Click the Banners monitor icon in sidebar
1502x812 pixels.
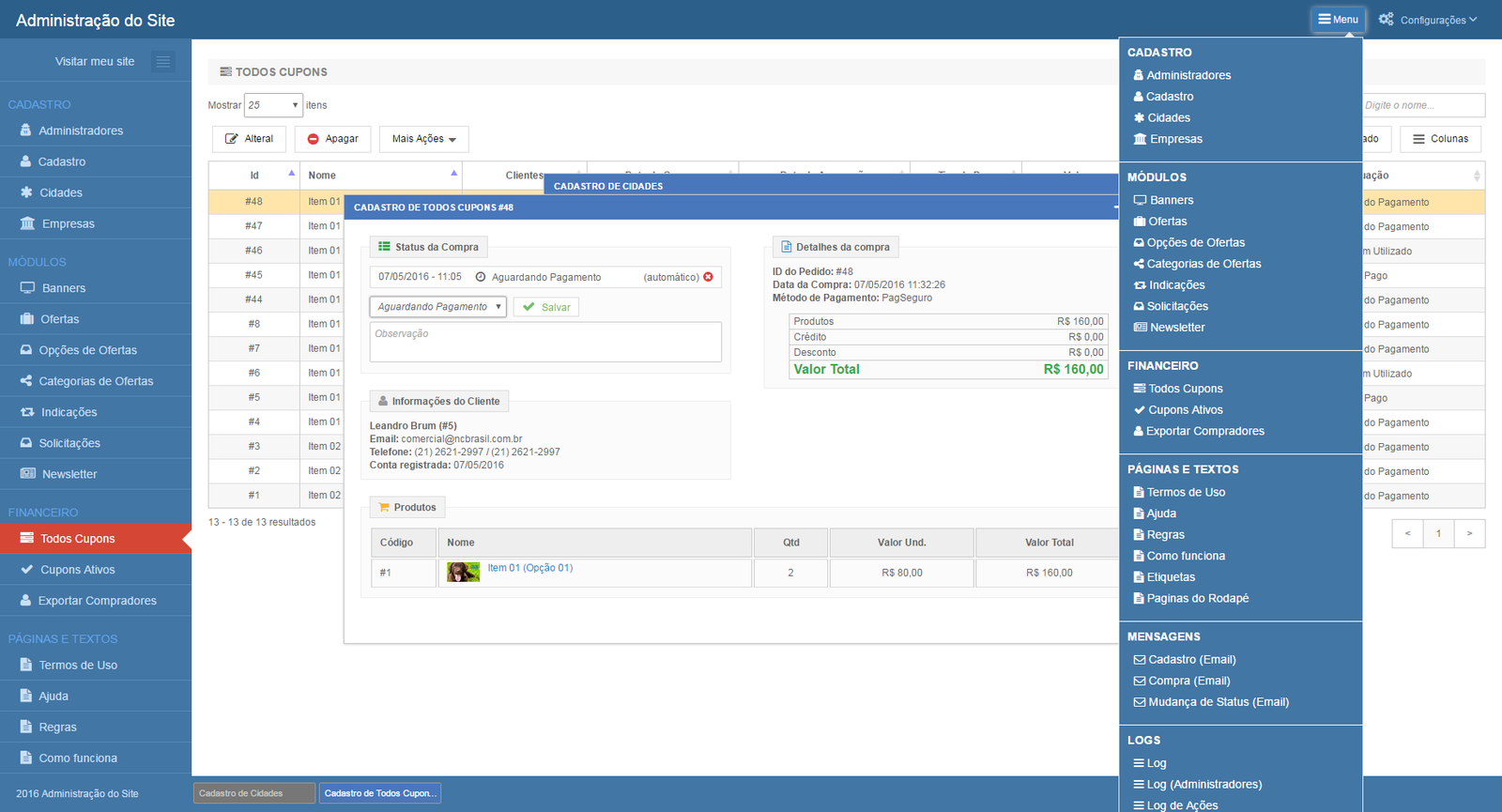(x=27, y=288)
